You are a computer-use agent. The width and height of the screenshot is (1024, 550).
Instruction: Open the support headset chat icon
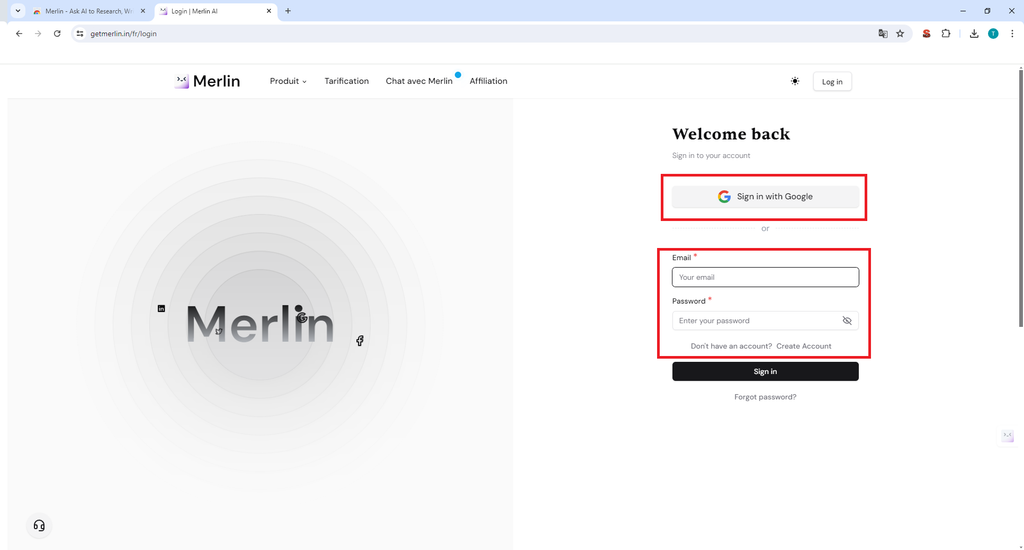(39, 526)
